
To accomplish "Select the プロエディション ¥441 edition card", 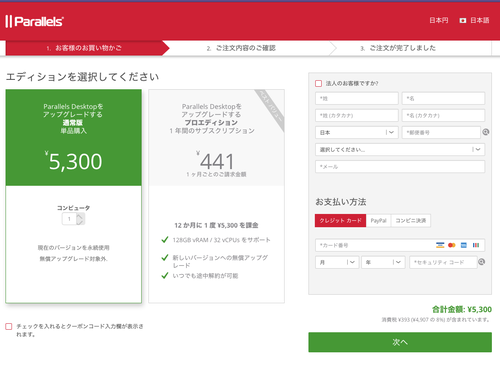I will tap(216, 196).
